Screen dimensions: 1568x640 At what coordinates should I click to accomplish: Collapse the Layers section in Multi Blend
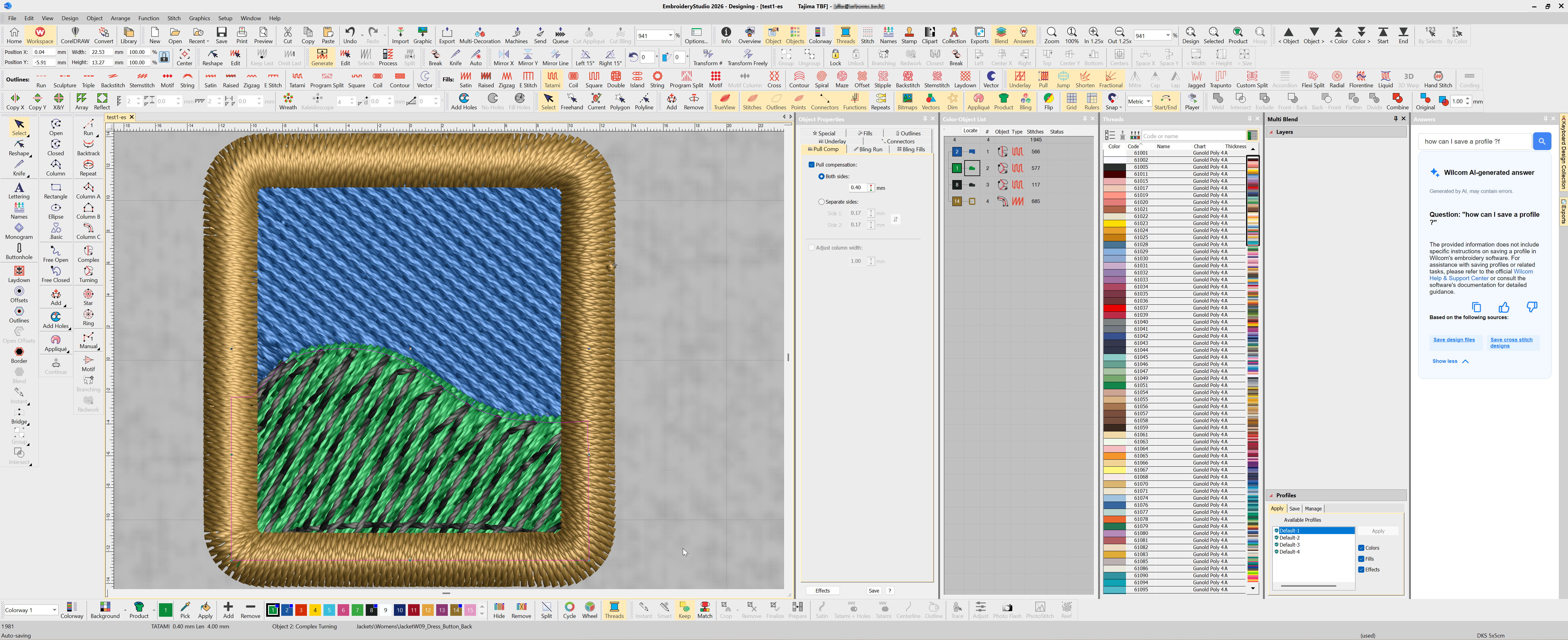pyautogui.click(x=1271, y=132)
